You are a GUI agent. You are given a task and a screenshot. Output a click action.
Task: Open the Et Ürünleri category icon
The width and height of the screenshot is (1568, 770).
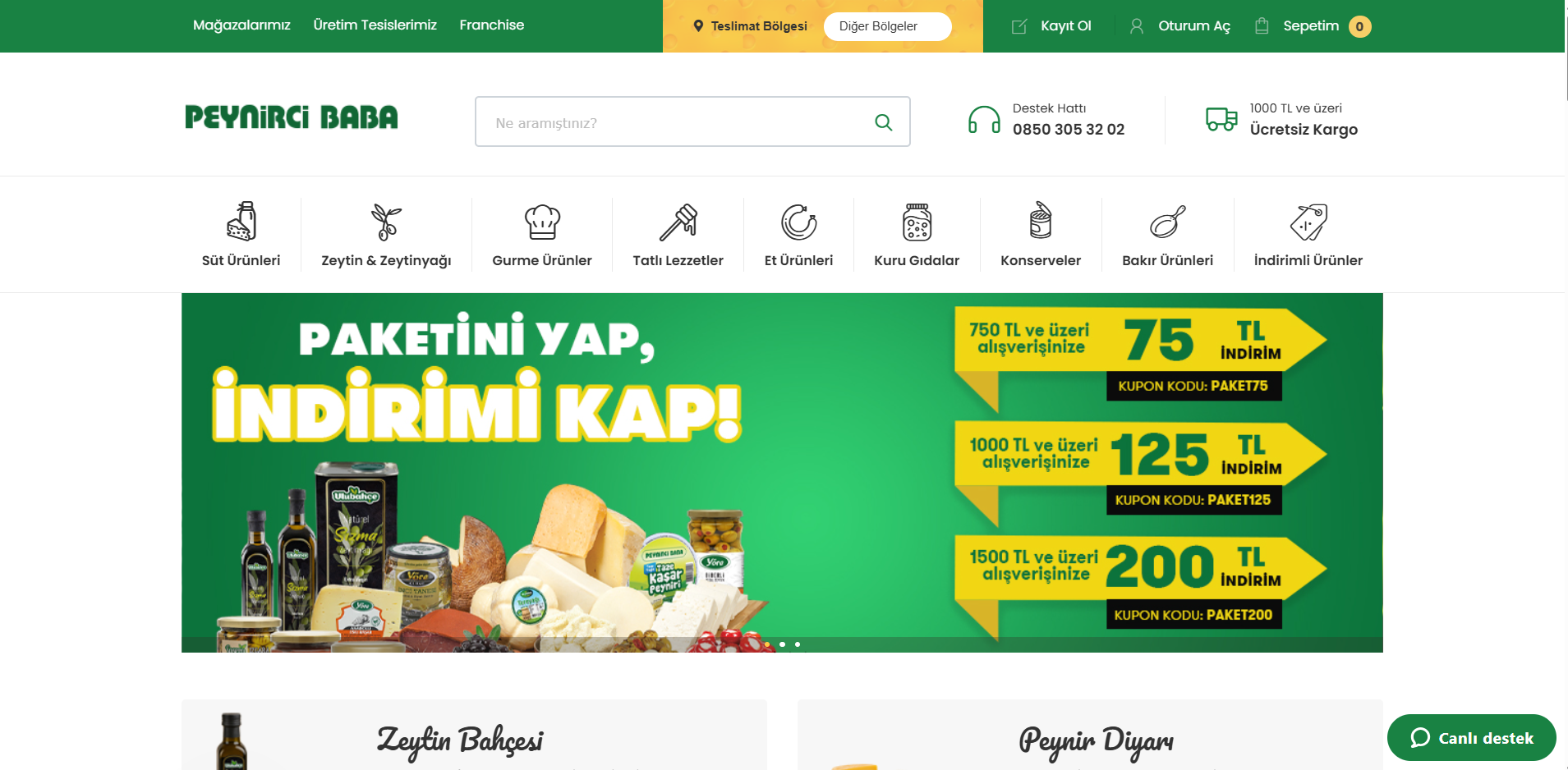(x=798, y=222)
